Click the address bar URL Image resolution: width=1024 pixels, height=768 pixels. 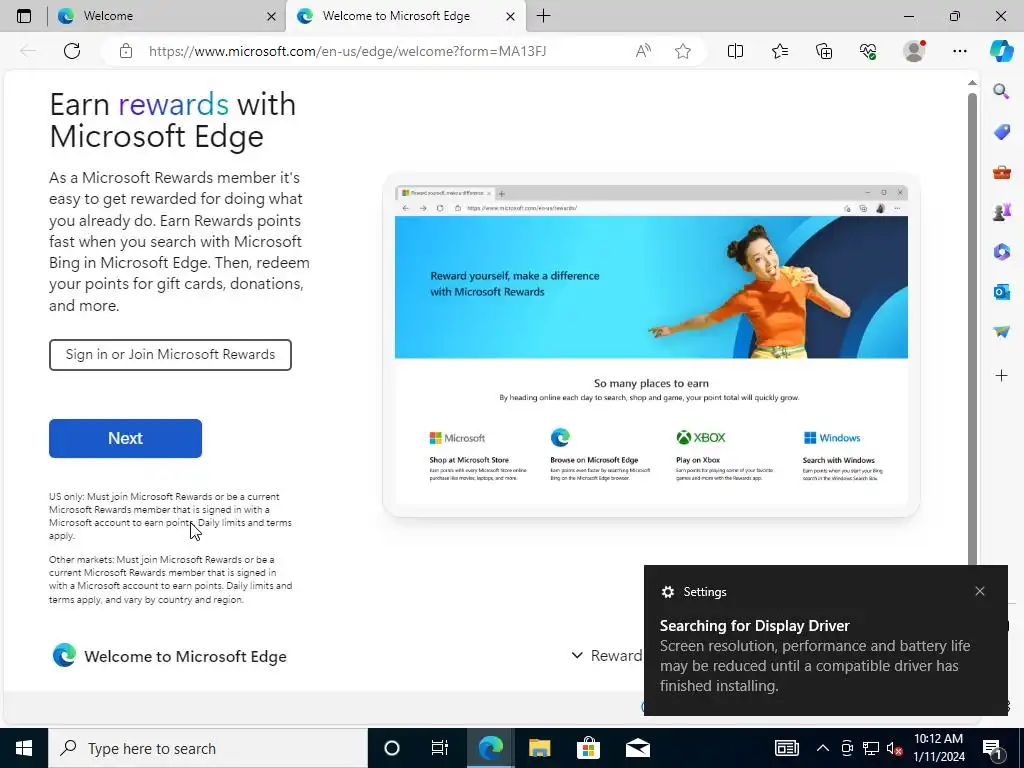[347, 51]
